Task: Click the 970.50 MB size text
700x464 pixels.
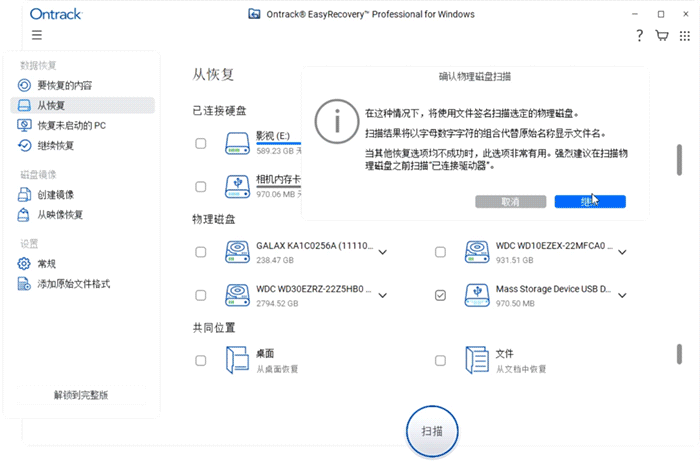Action: click(x=515, y=303)
